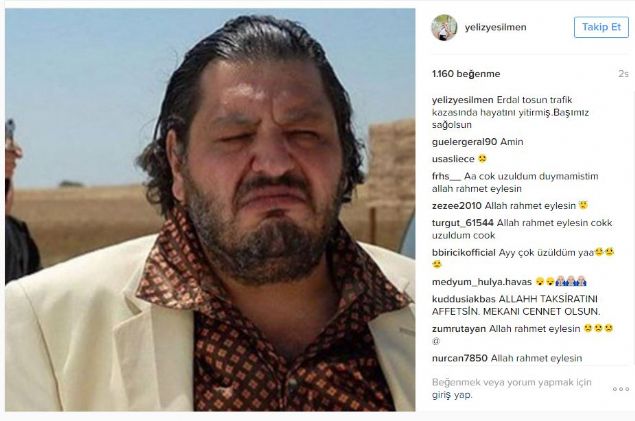Follow the account with Takip Et button
Screen dimensions: 635x421
tap(601, 28)
